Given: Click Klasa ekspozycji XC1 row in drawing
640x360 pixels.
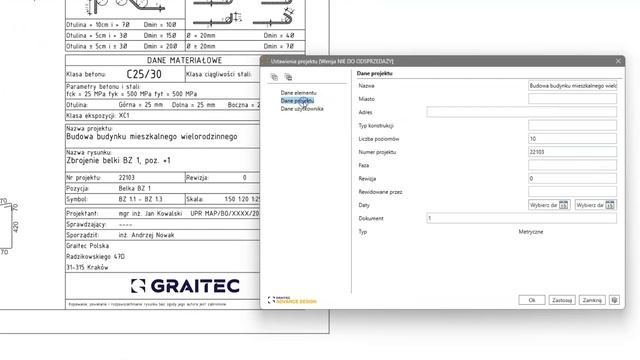Looking at the screenshot, I should 162,116.
